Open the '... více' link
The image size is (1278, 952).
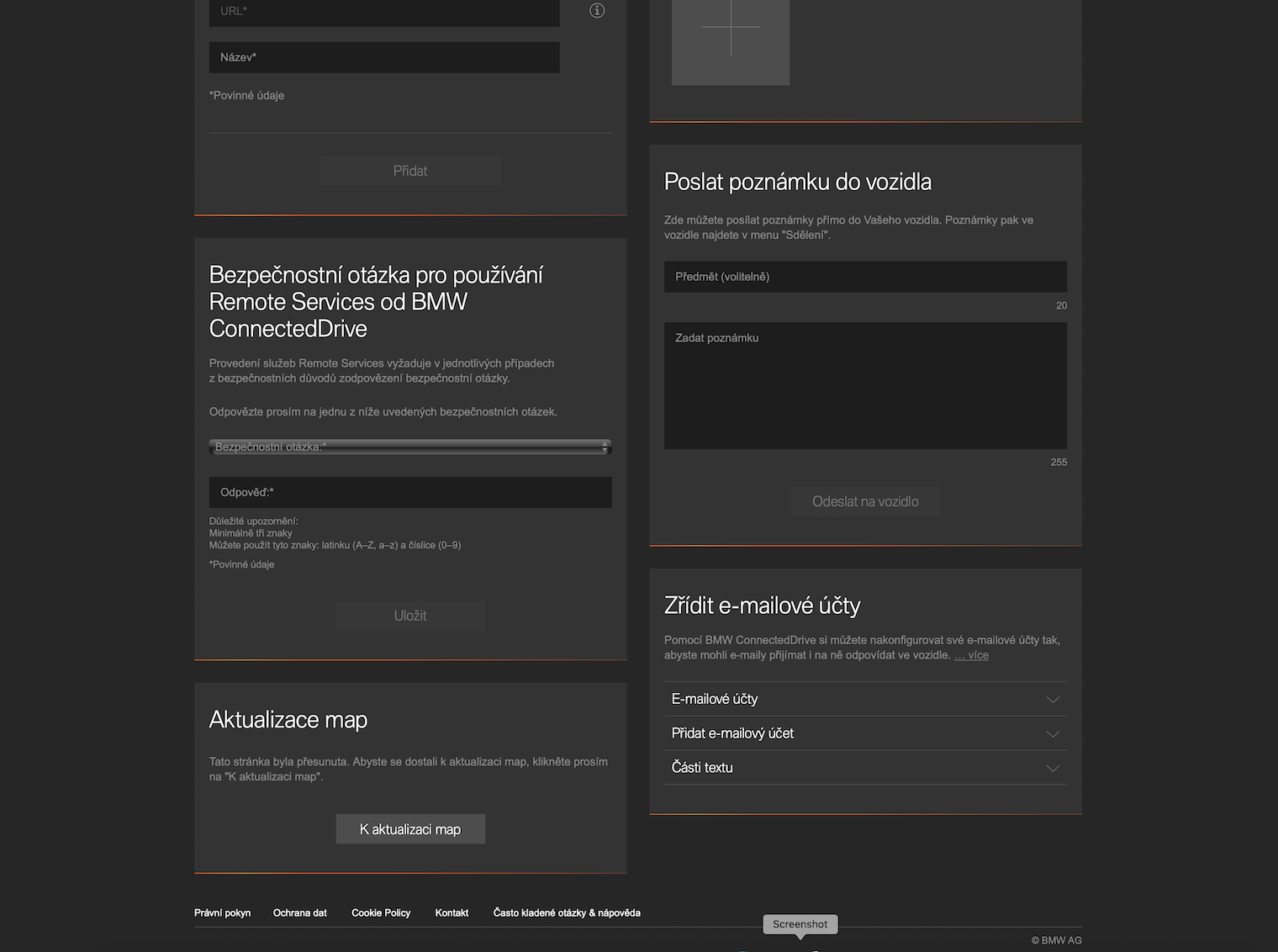pos(972,655)
